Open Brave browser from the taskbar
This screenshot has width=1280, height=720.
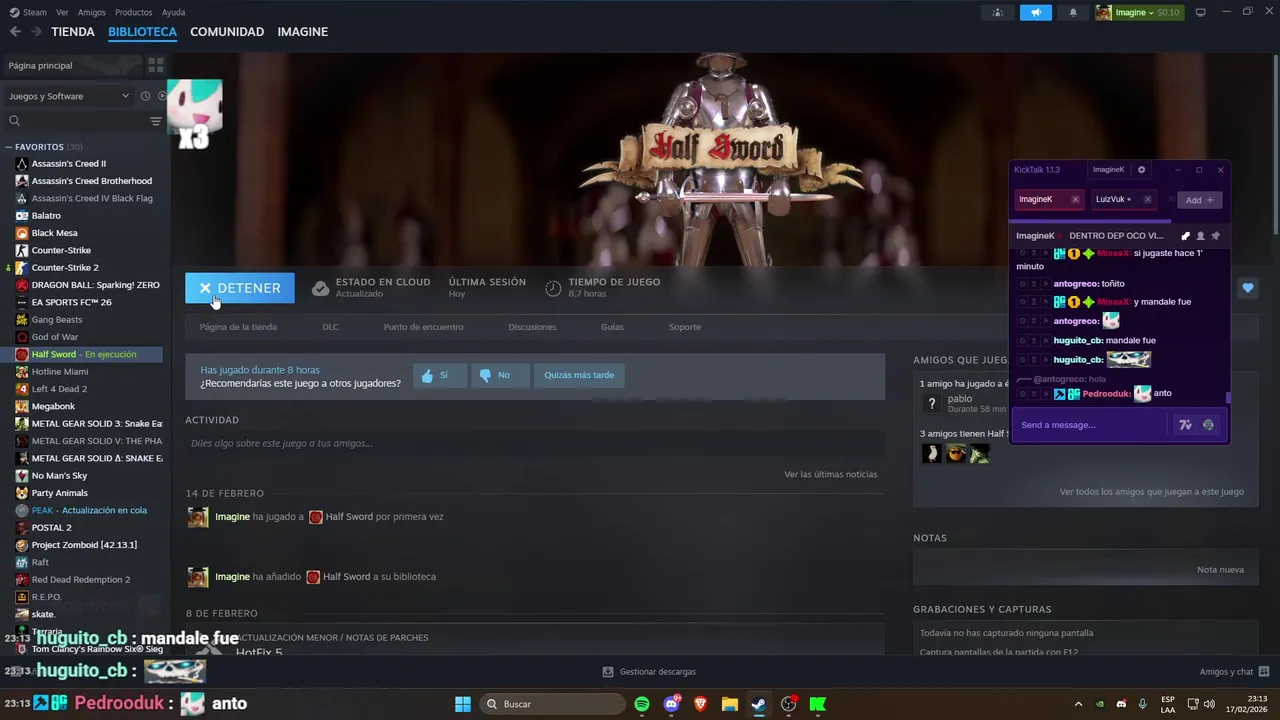(700, 704)
